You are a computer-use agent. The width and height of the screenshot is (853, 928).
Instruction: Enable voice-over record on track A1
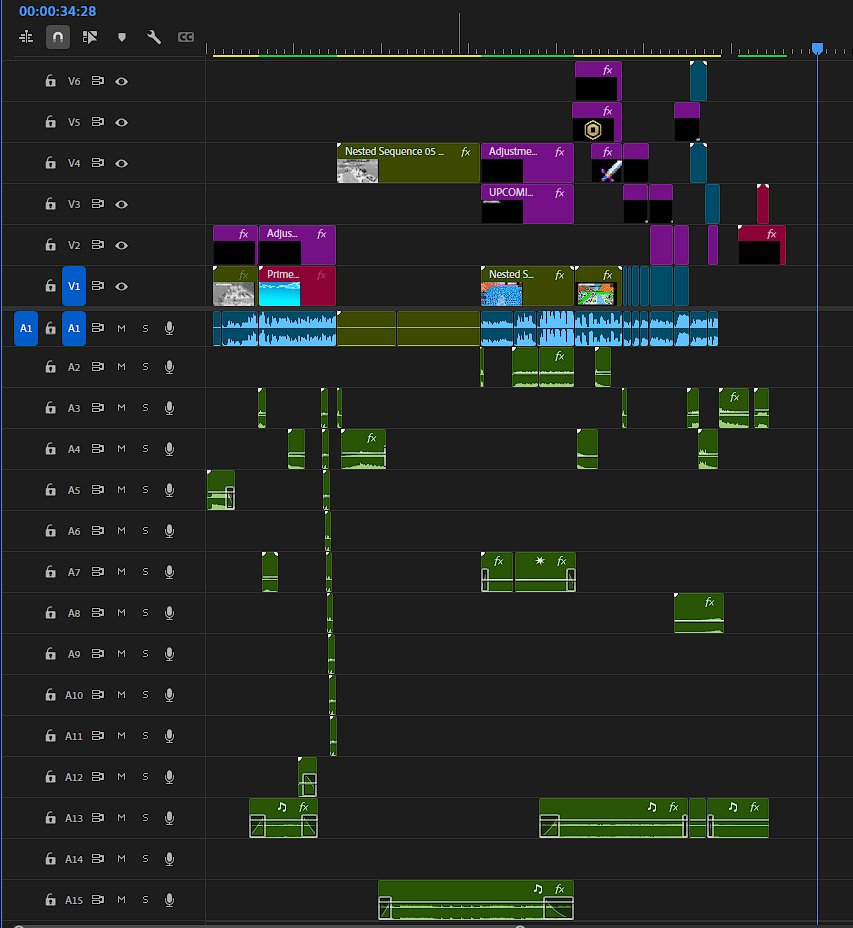coord(169,328)
